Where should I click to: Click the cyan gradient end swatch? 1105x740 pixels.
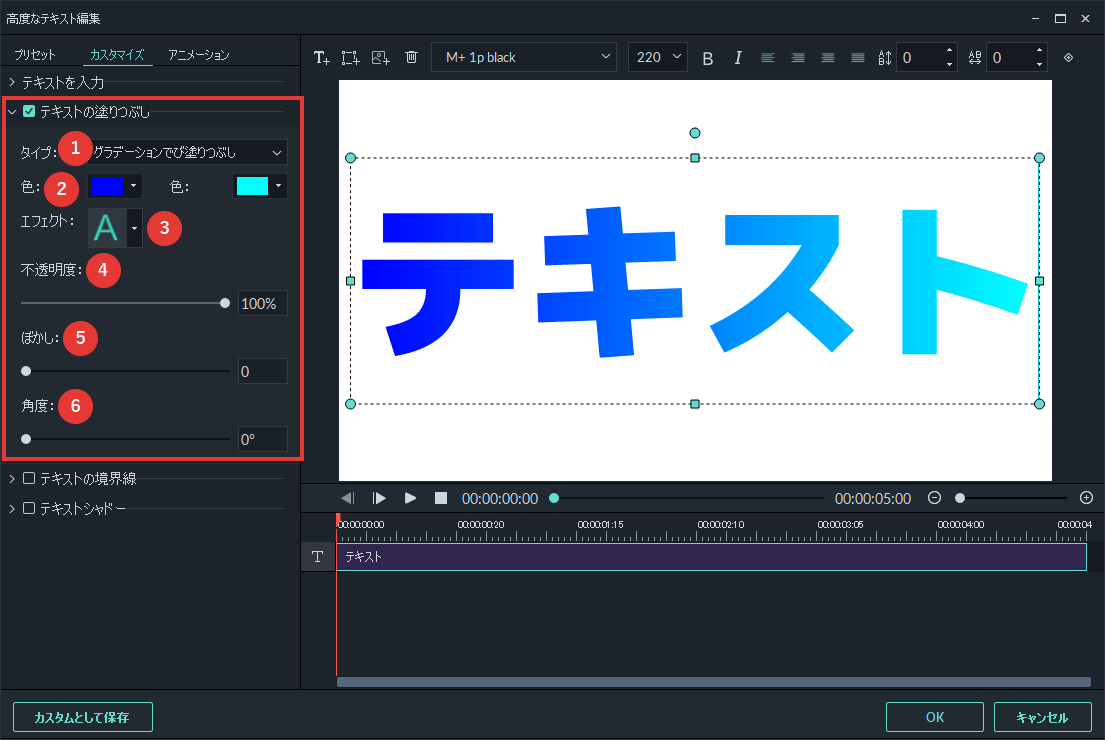(x=252, y=186)
